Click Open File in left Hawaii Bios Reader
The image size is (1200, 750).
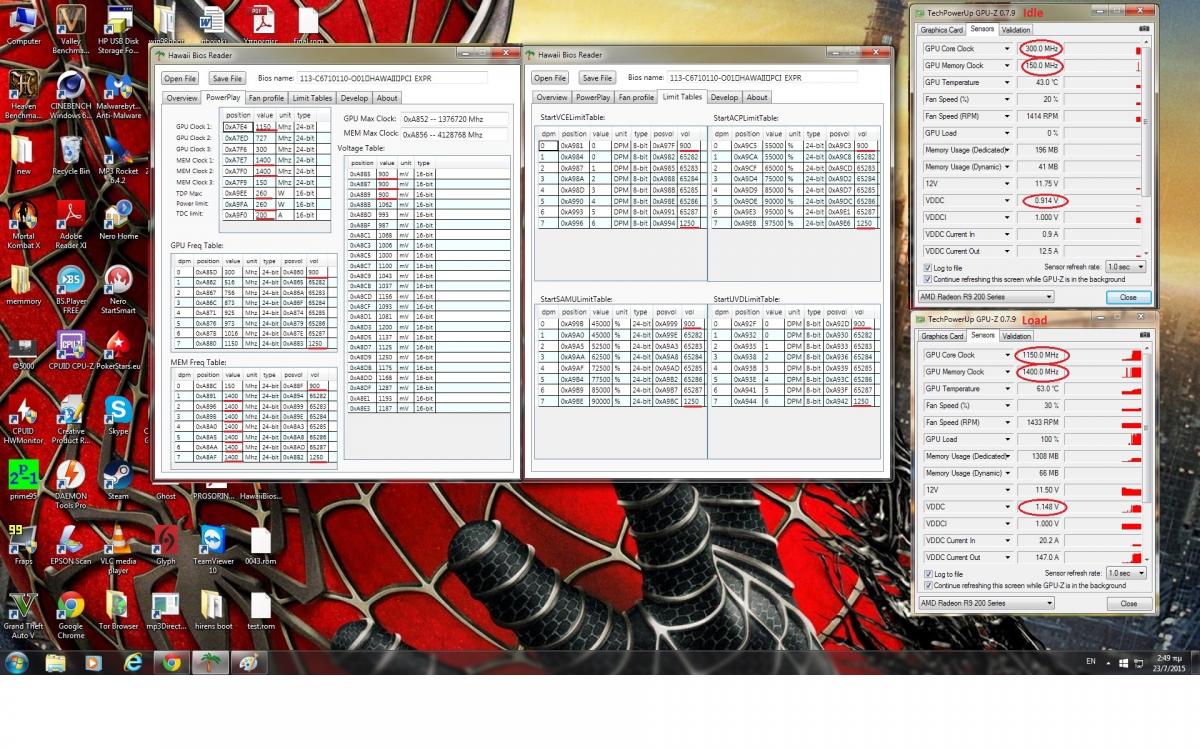point(180,78)
